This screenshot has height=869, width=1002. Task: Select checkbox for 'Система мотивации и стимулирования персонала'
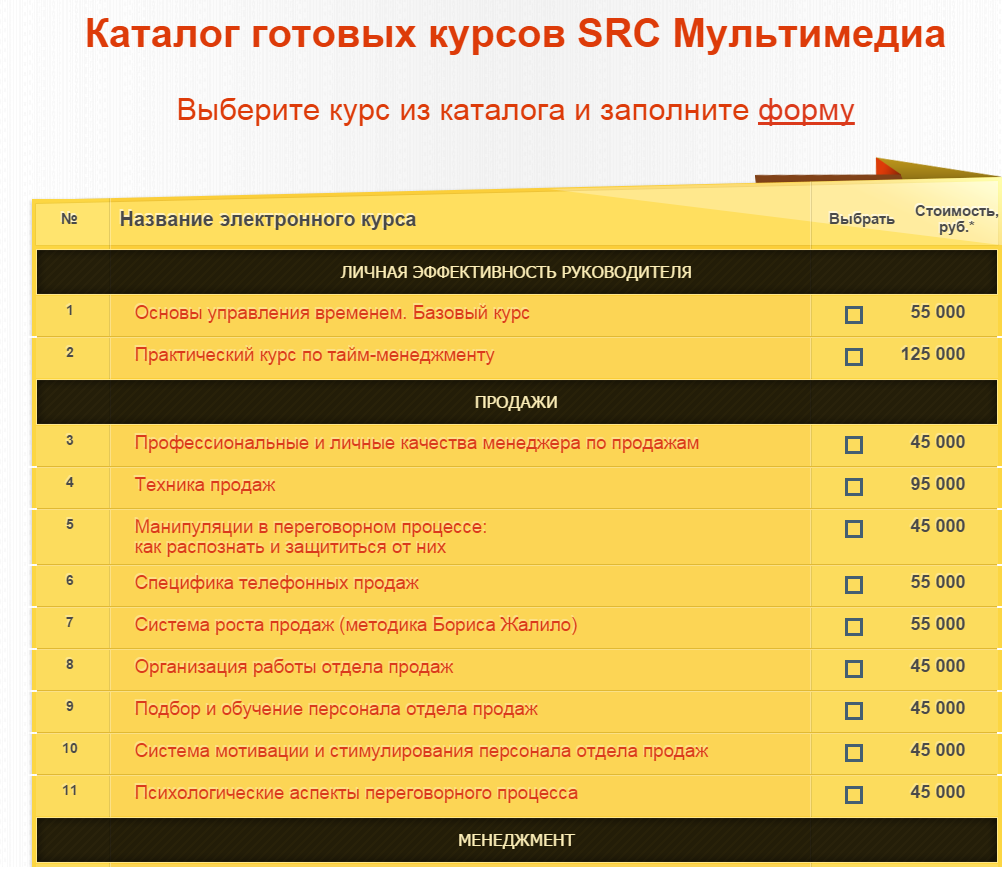(854, 753)
